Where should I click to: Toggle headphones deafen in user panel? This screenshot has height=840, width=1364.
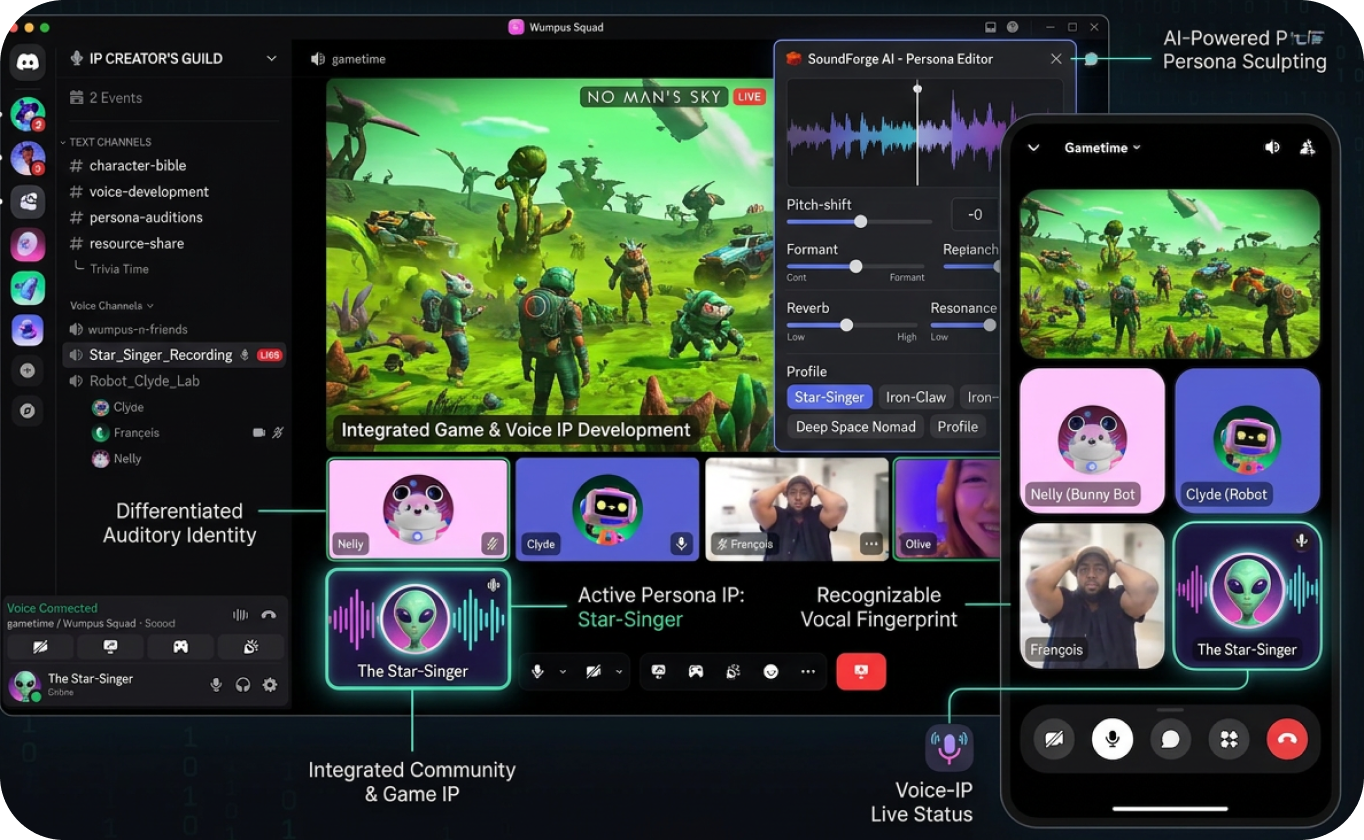point(242,685)
